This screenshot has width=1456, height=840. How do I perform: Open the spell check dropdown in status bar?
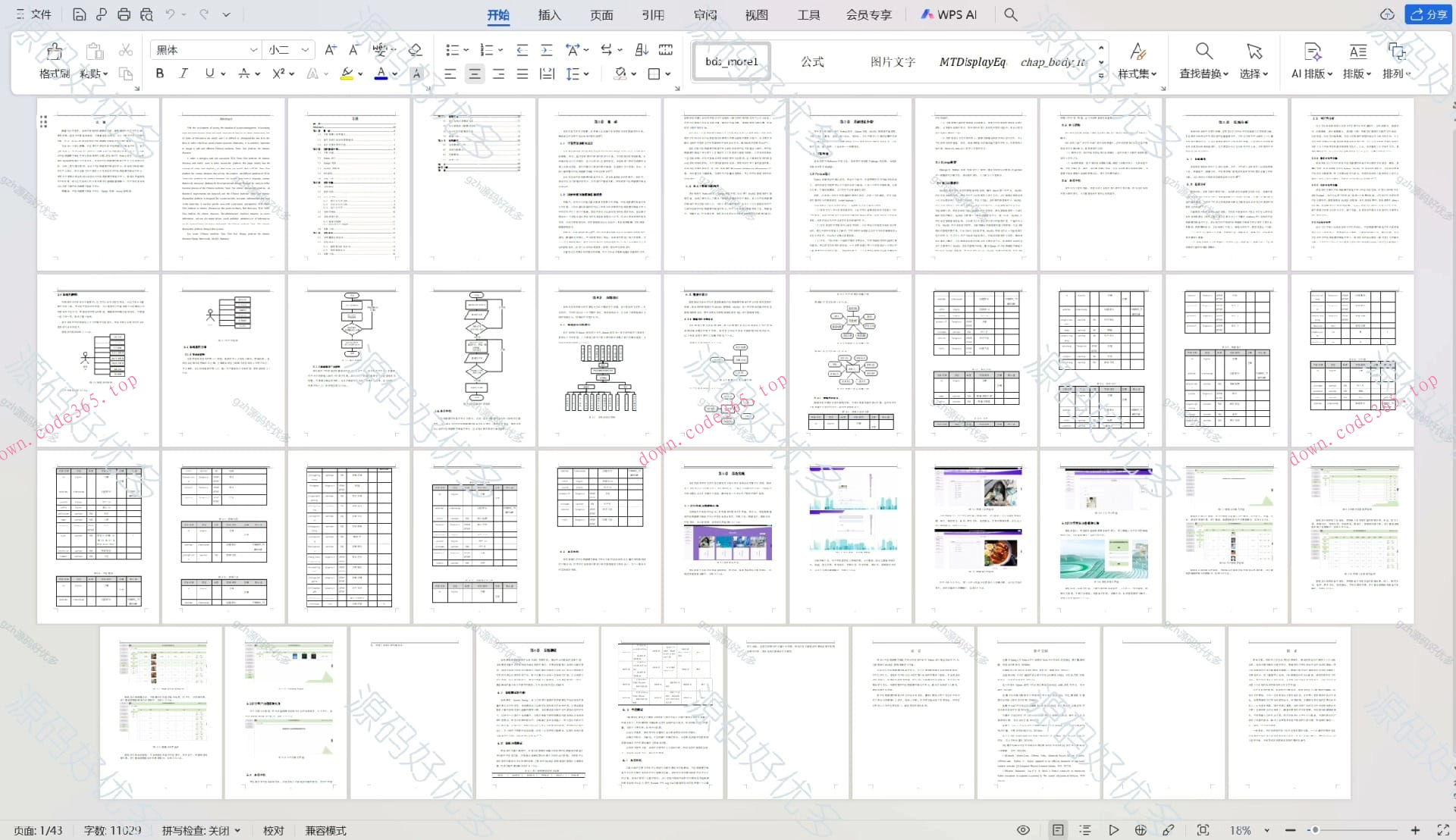238,831
